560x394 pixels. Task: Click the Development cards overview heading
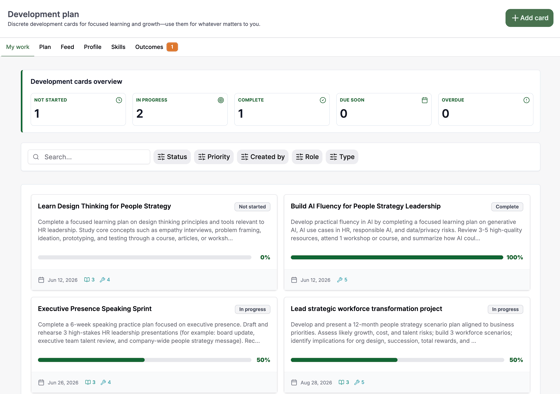click(76, 81)
